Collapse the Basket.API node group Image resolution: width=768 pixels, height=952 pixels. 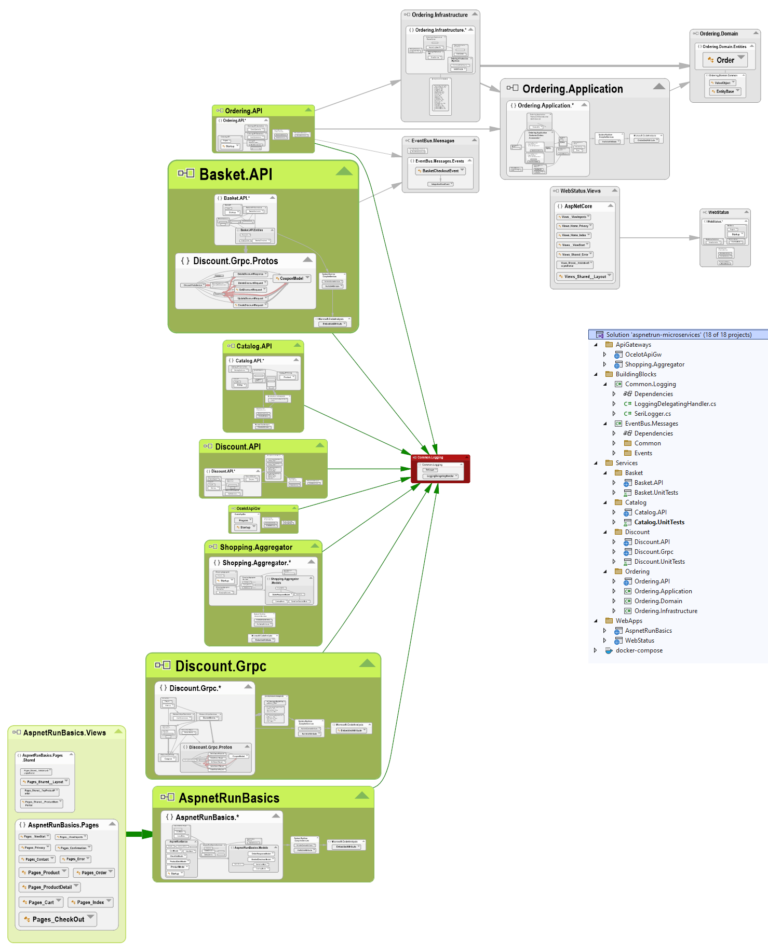click(x=344, y=172)
